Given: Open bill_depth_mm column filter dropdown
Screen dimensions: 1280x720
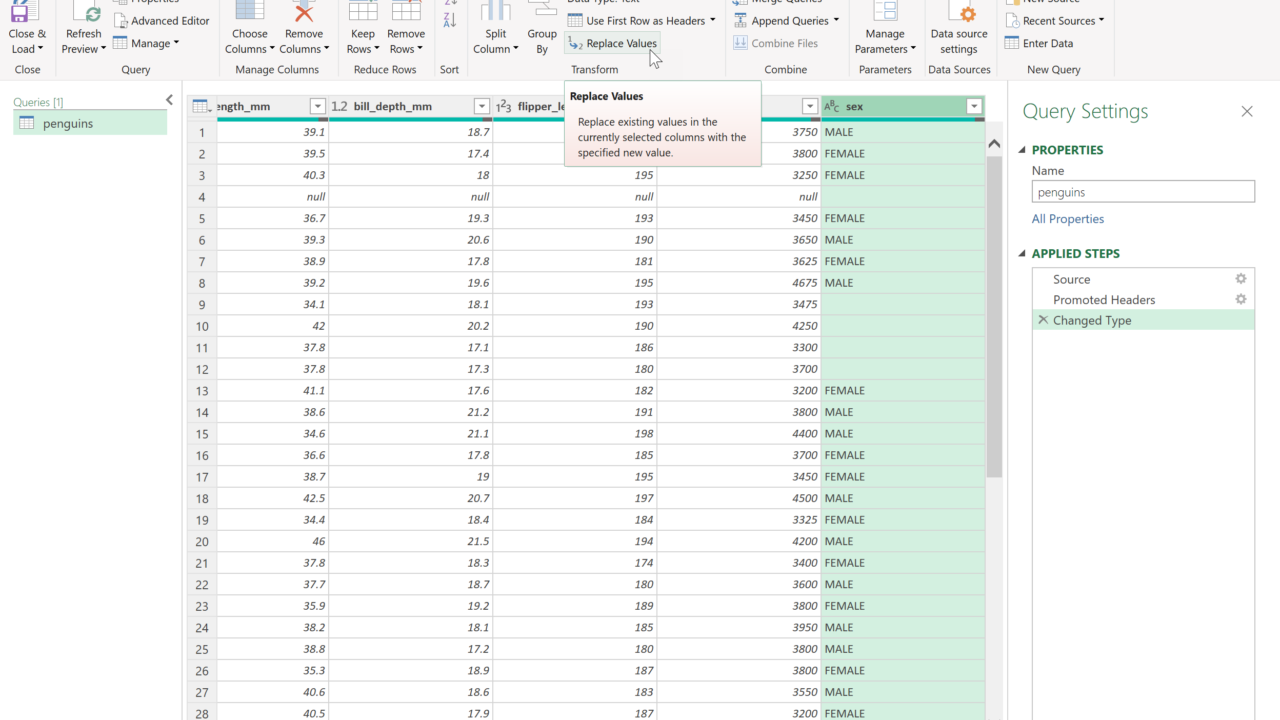Looking at the screenshot, I should pyautogui.click(x=481, y=106).
